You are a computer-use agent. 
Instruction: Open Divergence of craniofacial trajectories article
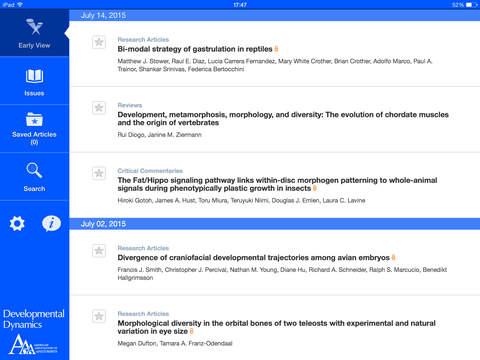(254, 258)
